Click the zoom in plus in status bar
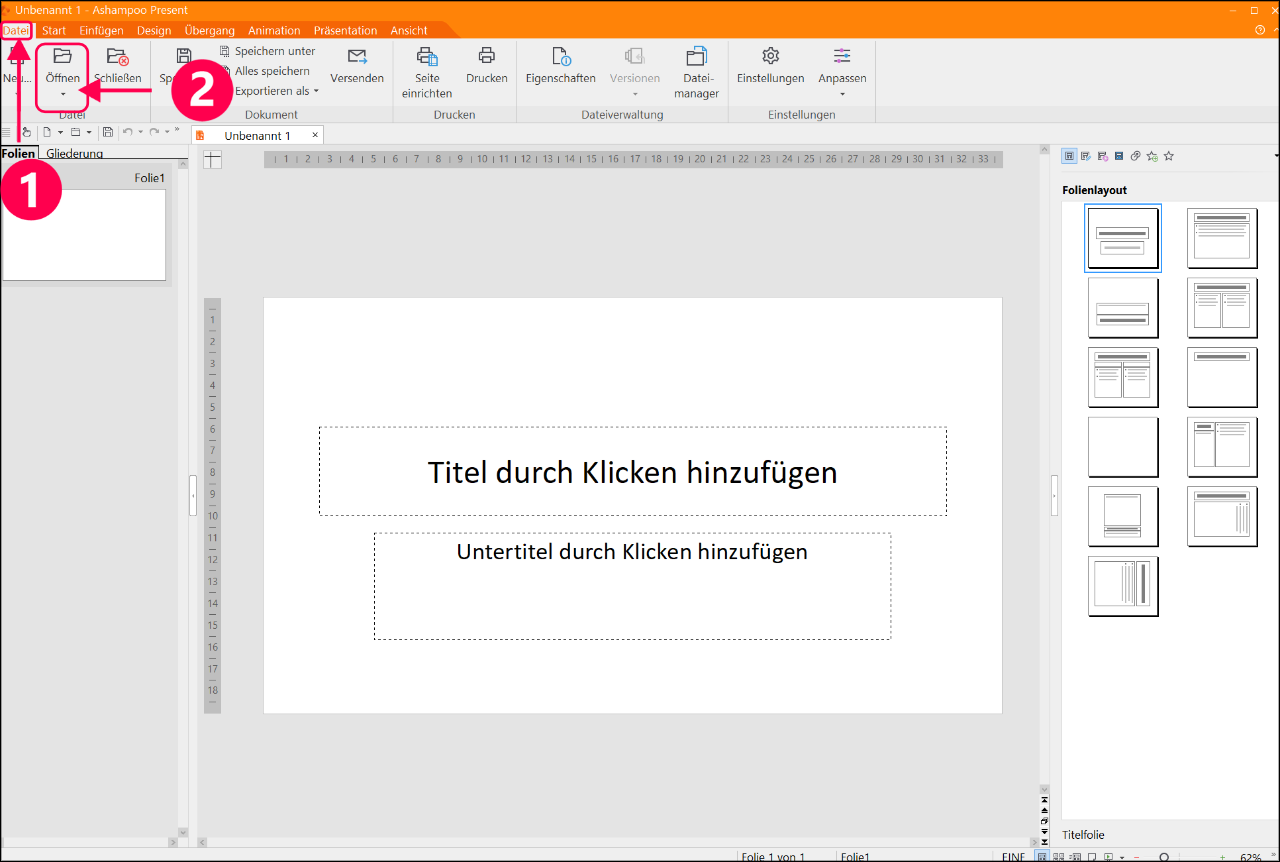Image resolution: width=1280 pixels, height=862 pixels. pyautogui.click(x=1222, y=858)
